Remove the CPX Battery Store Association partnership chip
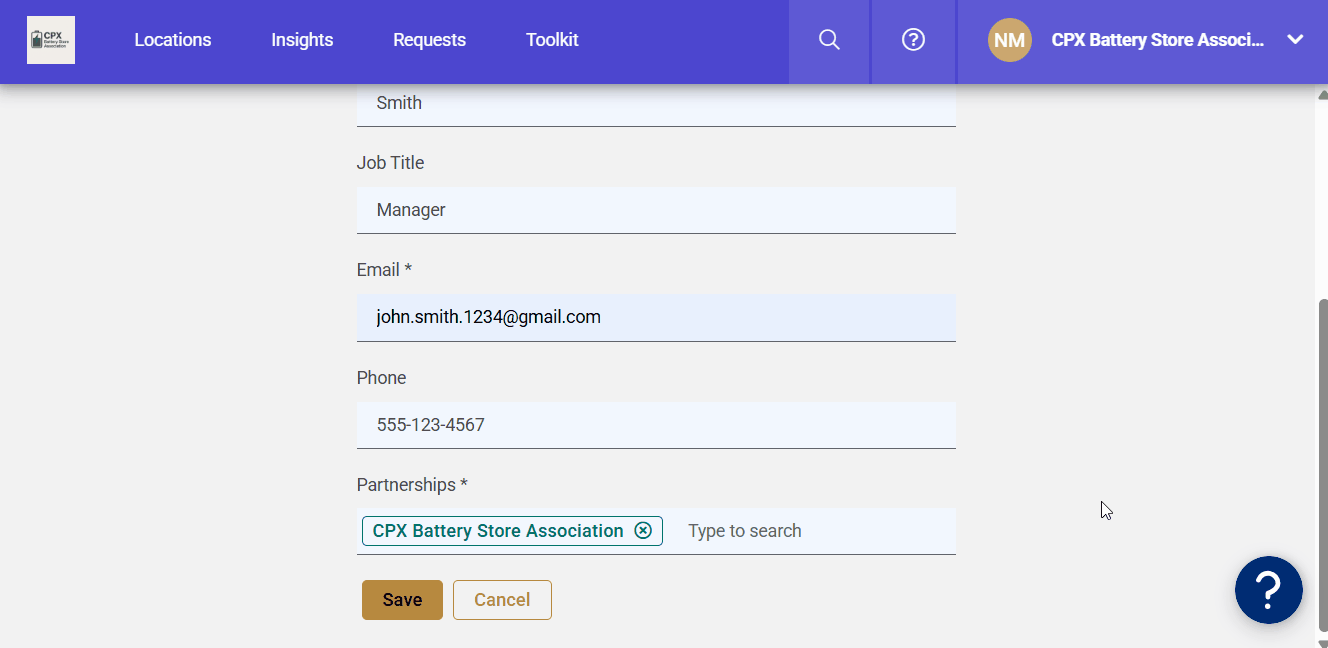This screenshot has height=648, width=1328. pos(644,531)
